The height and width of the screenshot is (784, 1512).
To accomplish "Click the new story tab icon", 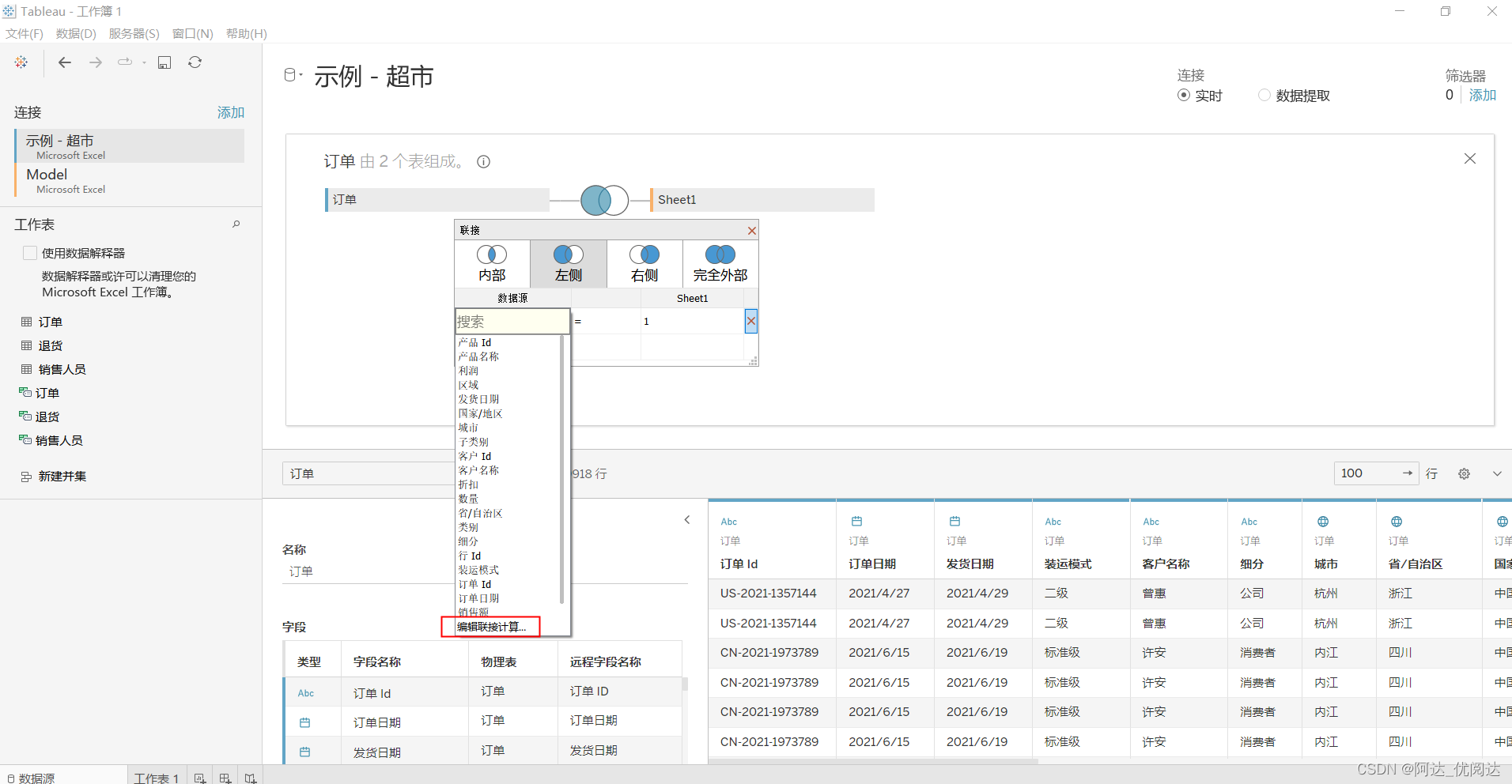I will coord(251,778).
